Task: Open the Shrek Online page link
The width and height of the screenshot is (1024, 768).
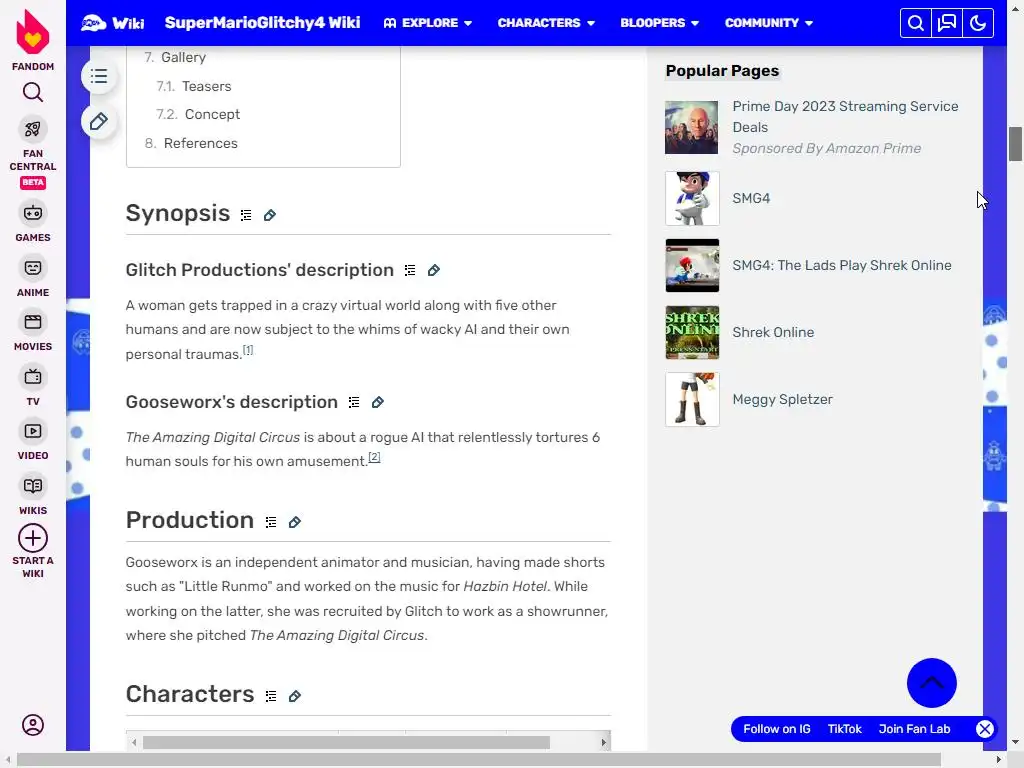Action: (x=773, y=332)
